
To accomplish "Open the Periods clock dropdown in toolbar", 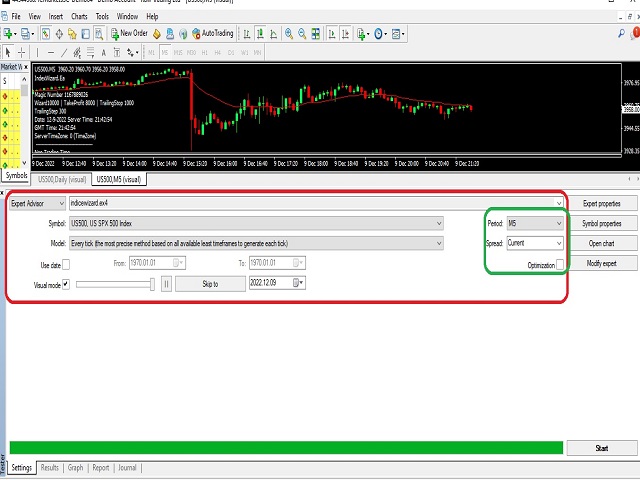I will click(380, 34).
